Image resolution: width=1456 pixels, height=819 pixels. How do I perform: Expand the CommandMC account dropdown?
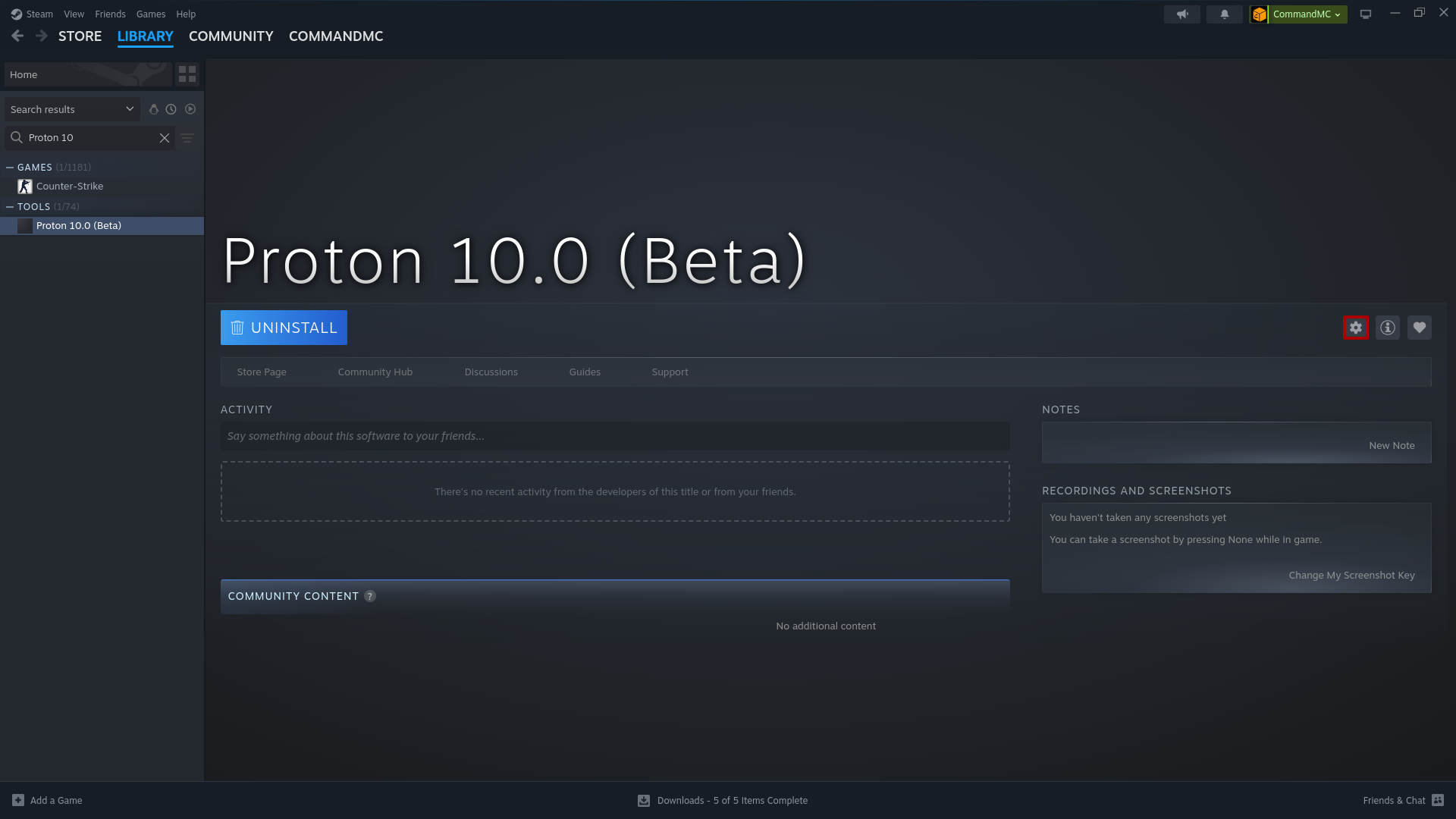pyautogui.click(x=1306, y=14)
